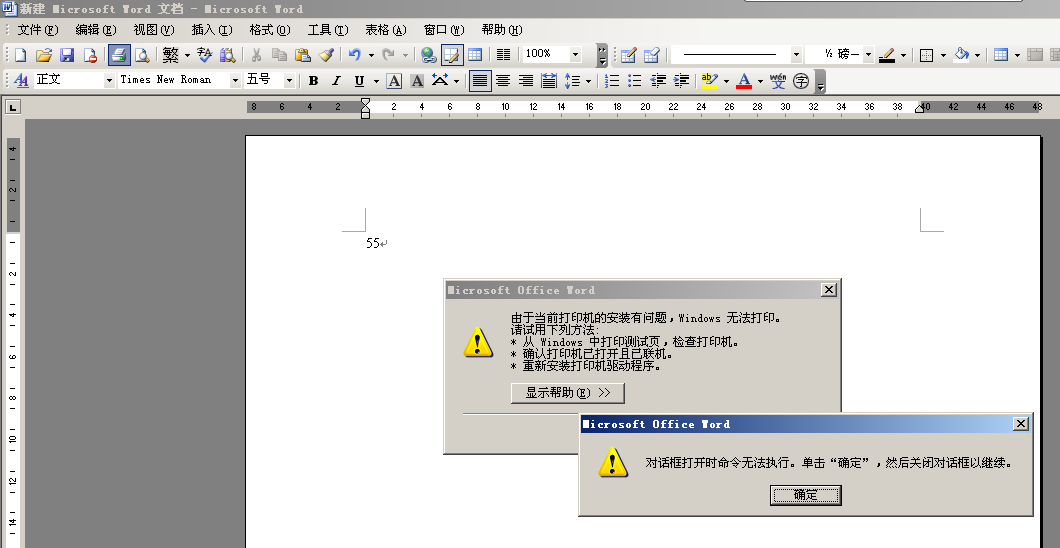Click the Copy icon

pos(279,55)
